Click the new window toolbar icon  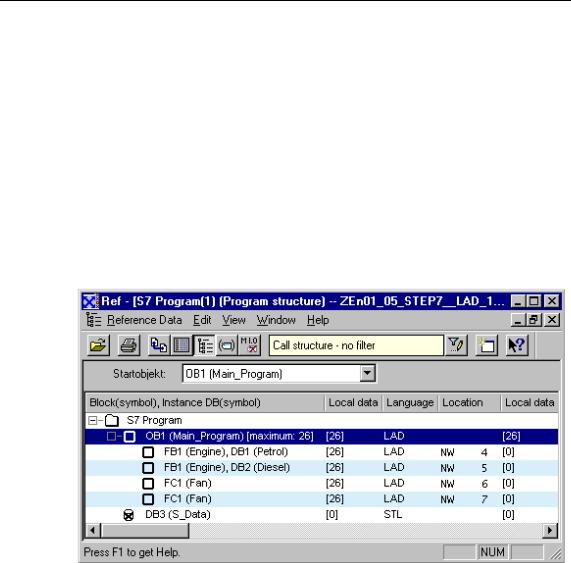coord(487,345)
